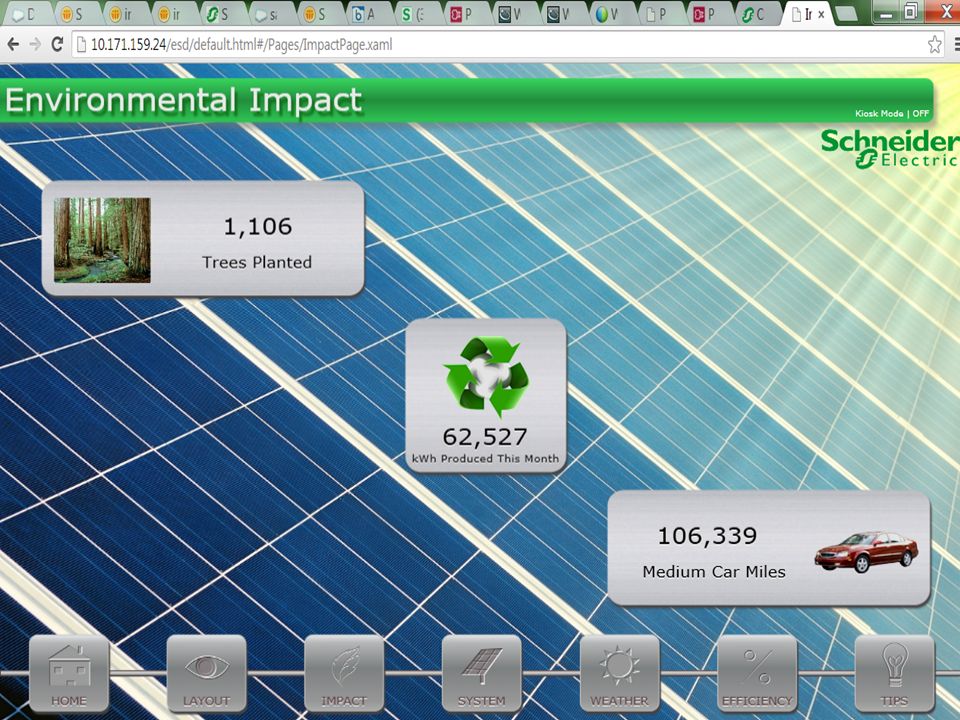This screenshot has height=720, width=960.
Task: Reload the page with the refresh icon
Action: (x=57, y=44)
